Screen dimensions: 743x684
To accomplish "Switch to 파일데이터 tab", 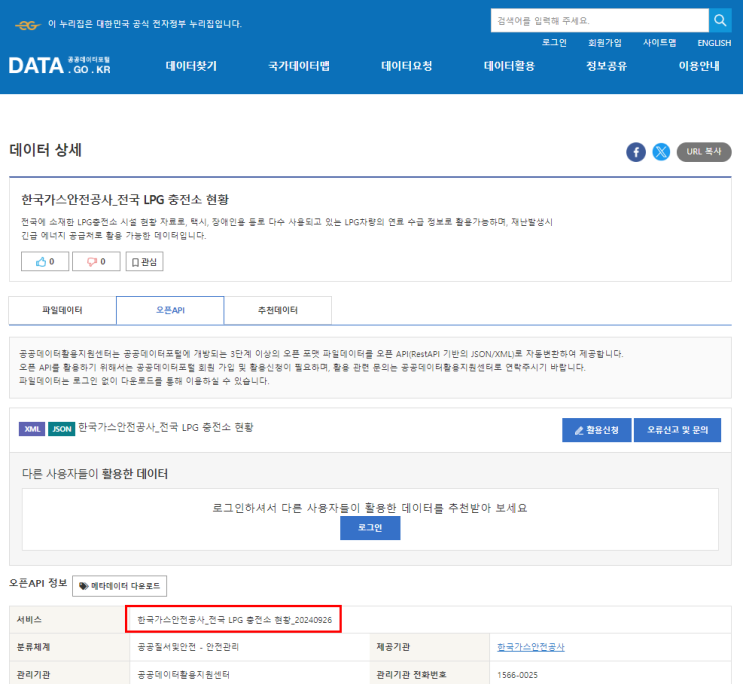I will tap(62, 310).
